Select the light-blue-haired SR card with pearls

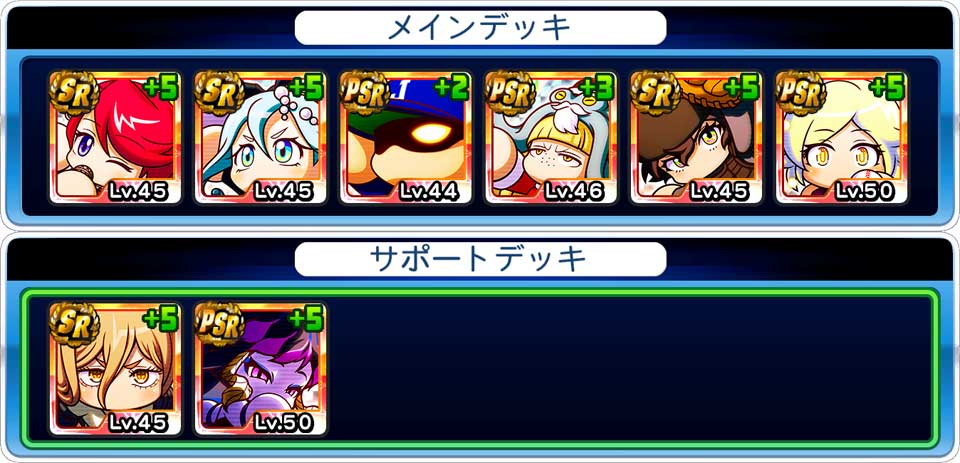click(x=260, y=137)
